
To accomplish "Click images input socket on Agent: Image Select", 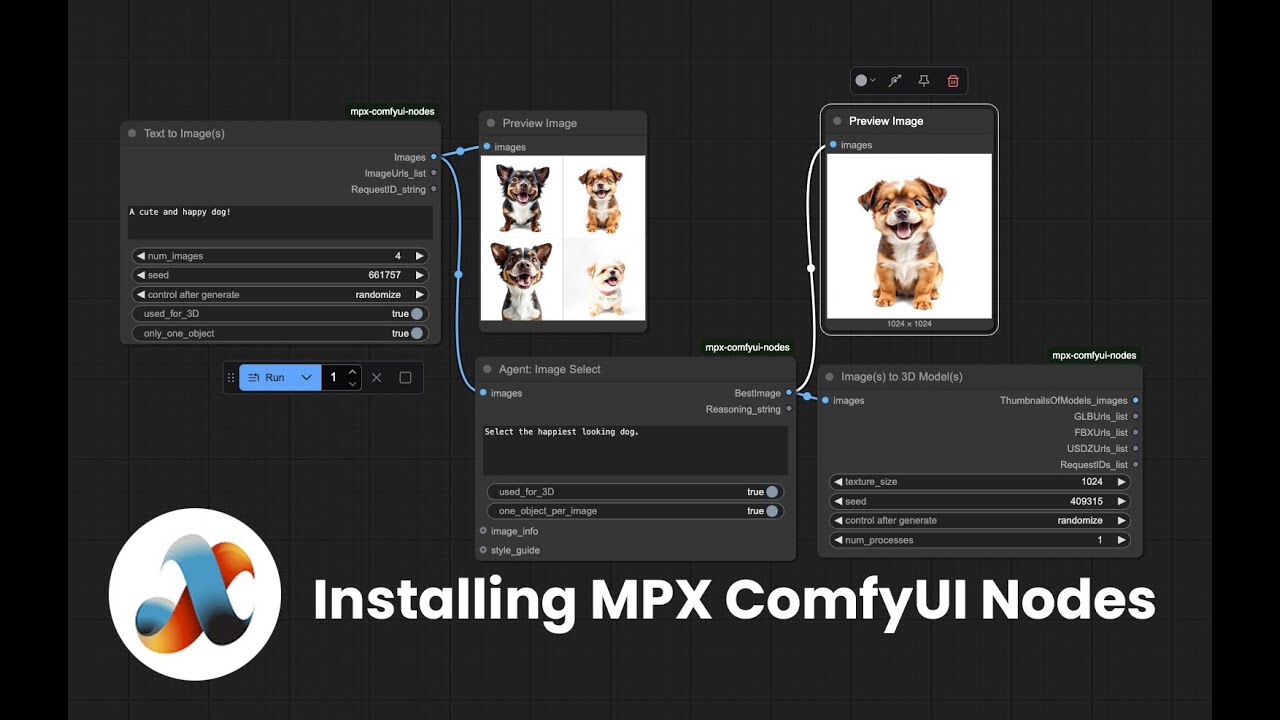I will (483, 393).
